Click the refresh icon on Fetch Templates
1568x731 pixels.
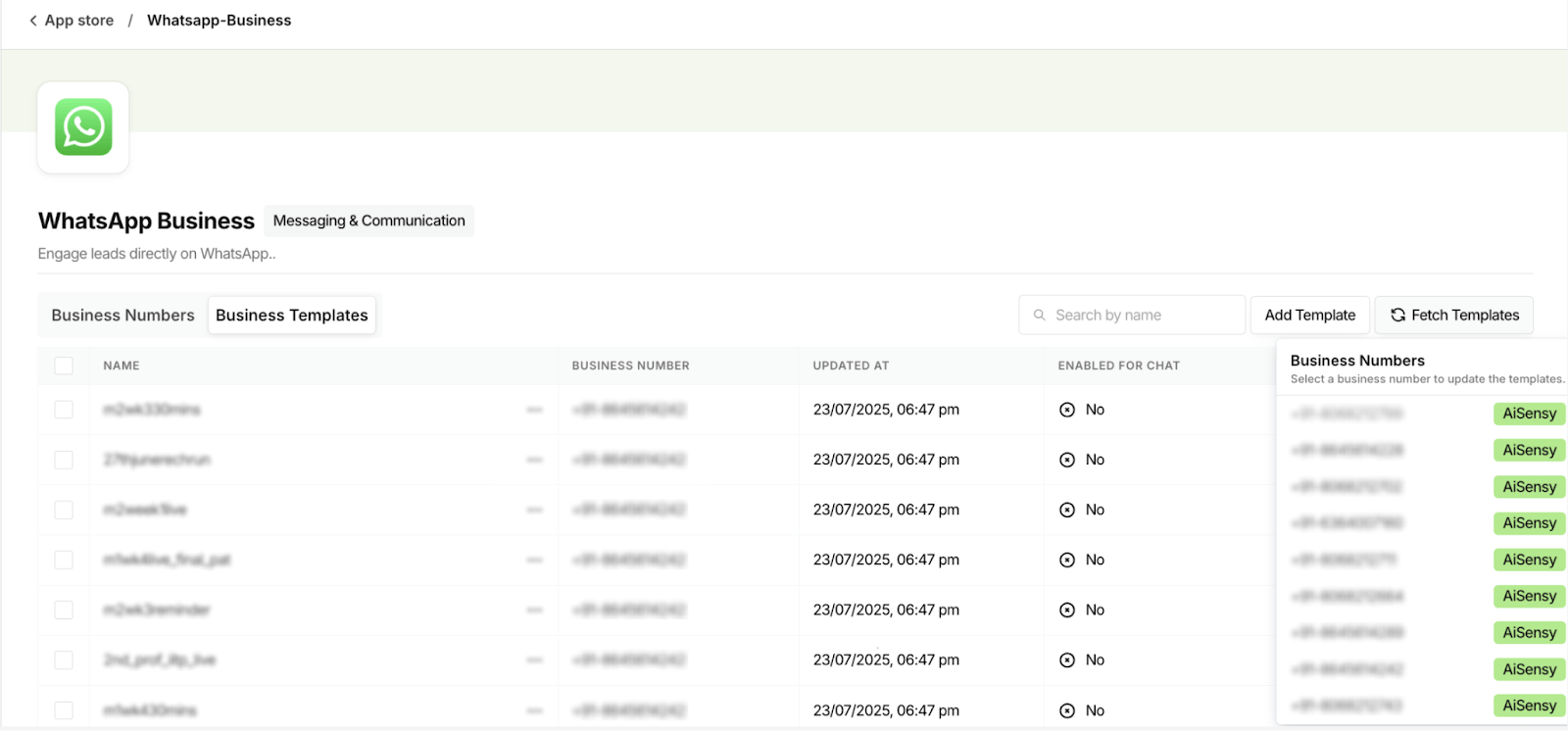pyautogui.click(x=1397, y=316)
